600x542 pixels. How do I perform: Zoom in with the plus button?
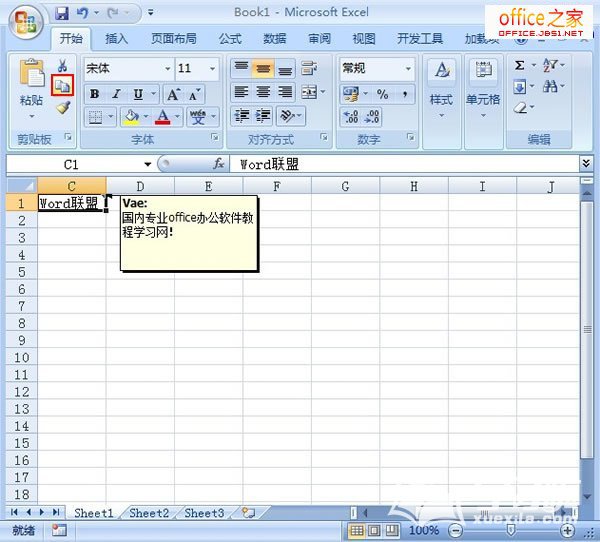pos(567,531)
